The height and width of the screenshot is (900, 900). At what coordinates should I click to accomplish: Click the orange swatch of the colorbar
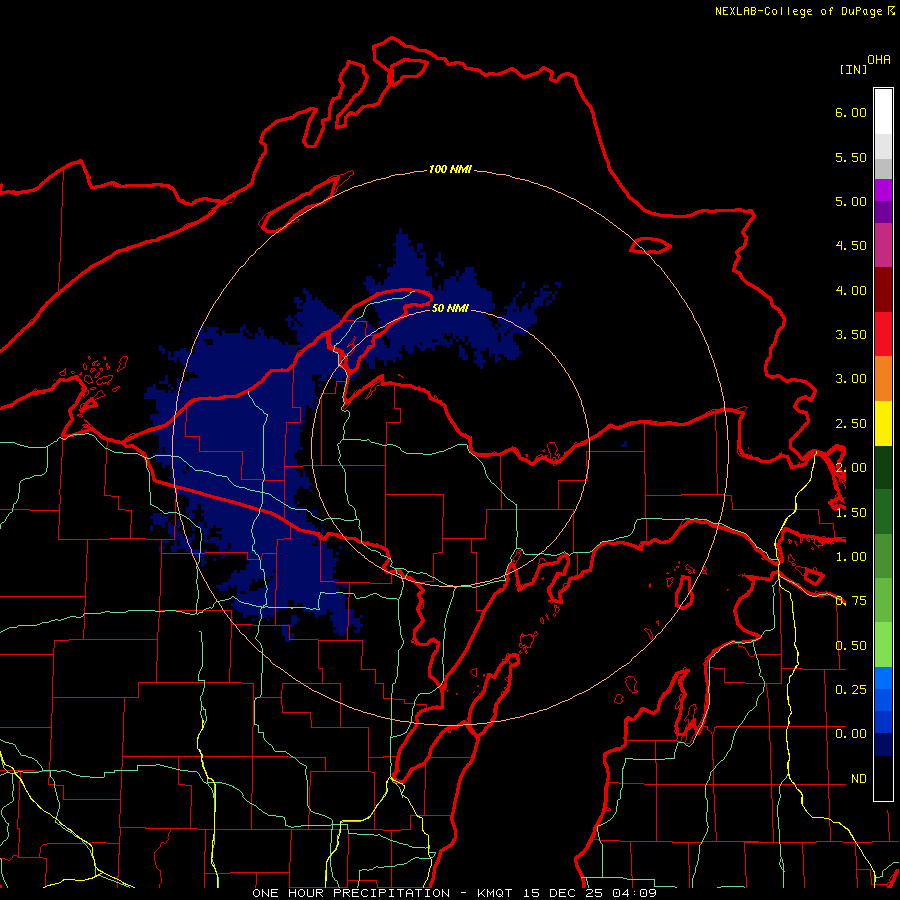(x=883, y=378)
